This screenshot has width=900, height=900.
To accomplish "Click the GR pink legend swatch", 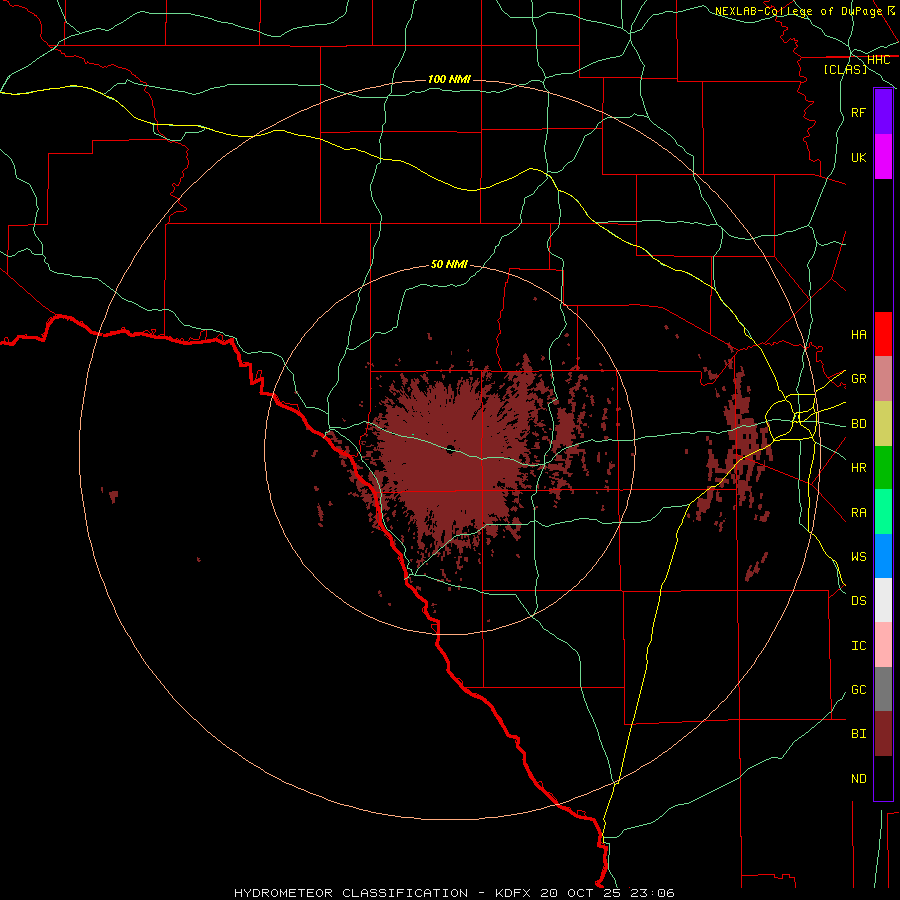I will 883,379.
